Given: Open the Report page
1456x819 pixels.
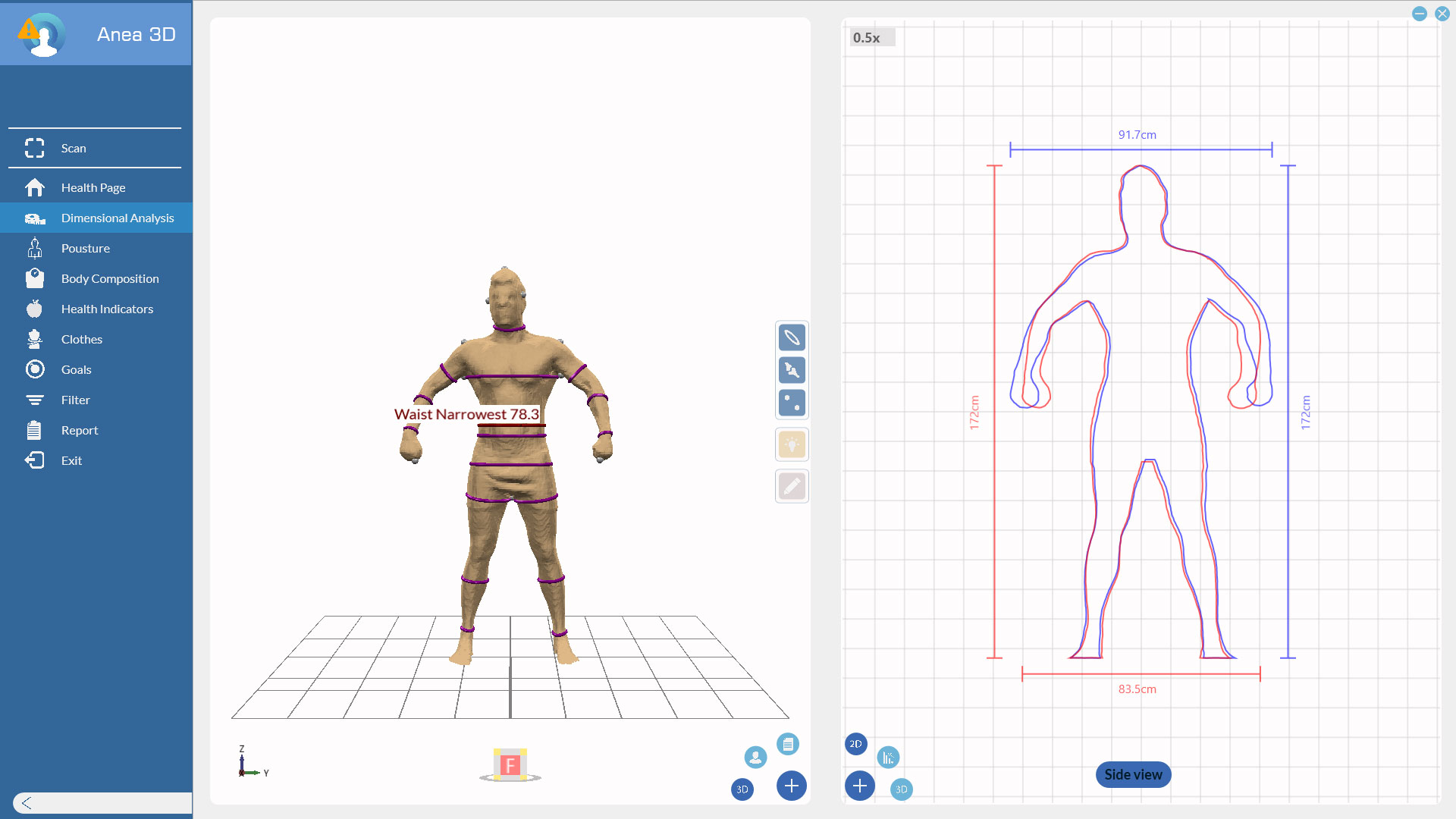Looking at the screenshot, I should coord(79,430).
